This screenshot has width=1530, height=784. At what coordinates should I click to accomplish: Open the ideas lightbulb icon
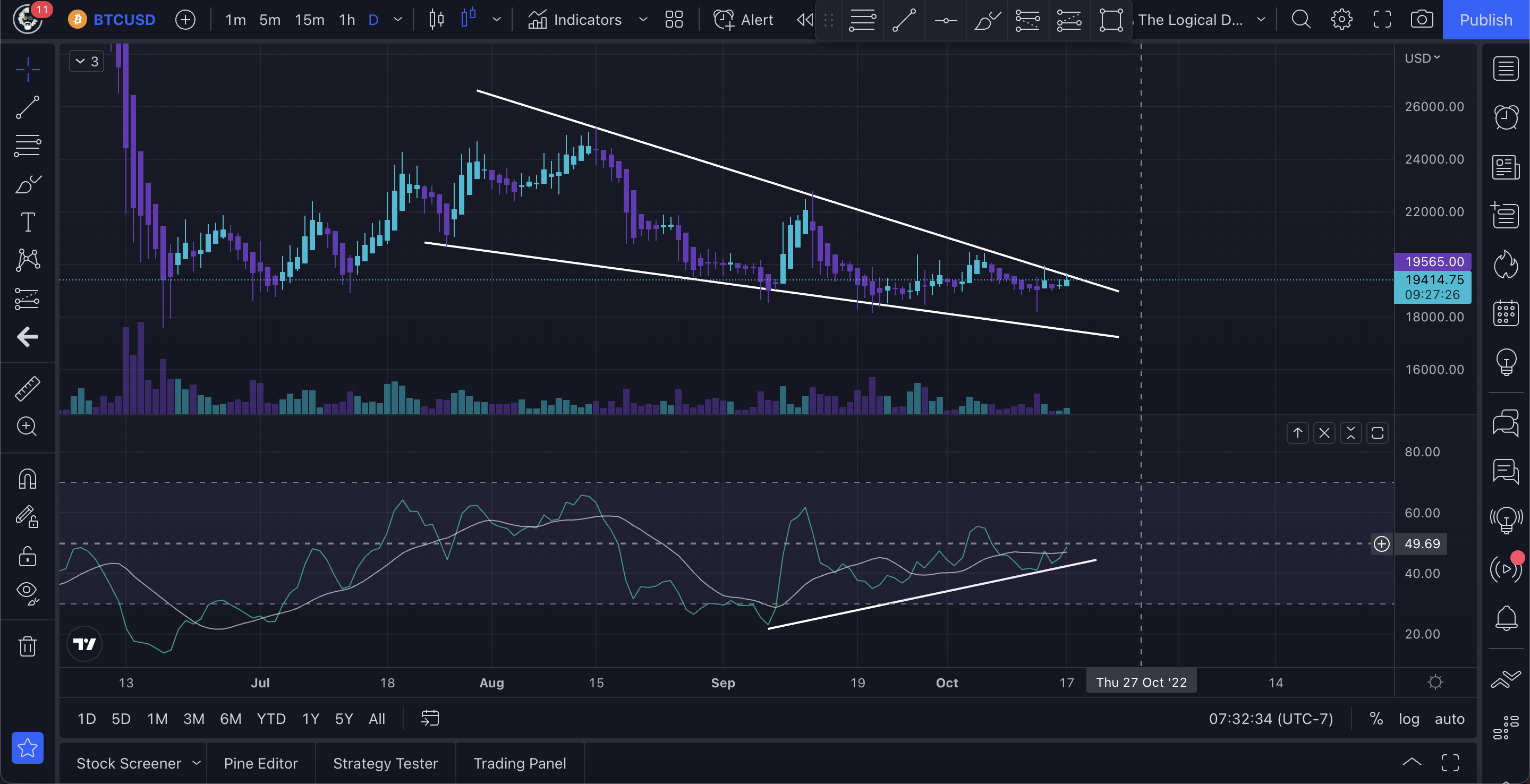tap(1506, 361)
